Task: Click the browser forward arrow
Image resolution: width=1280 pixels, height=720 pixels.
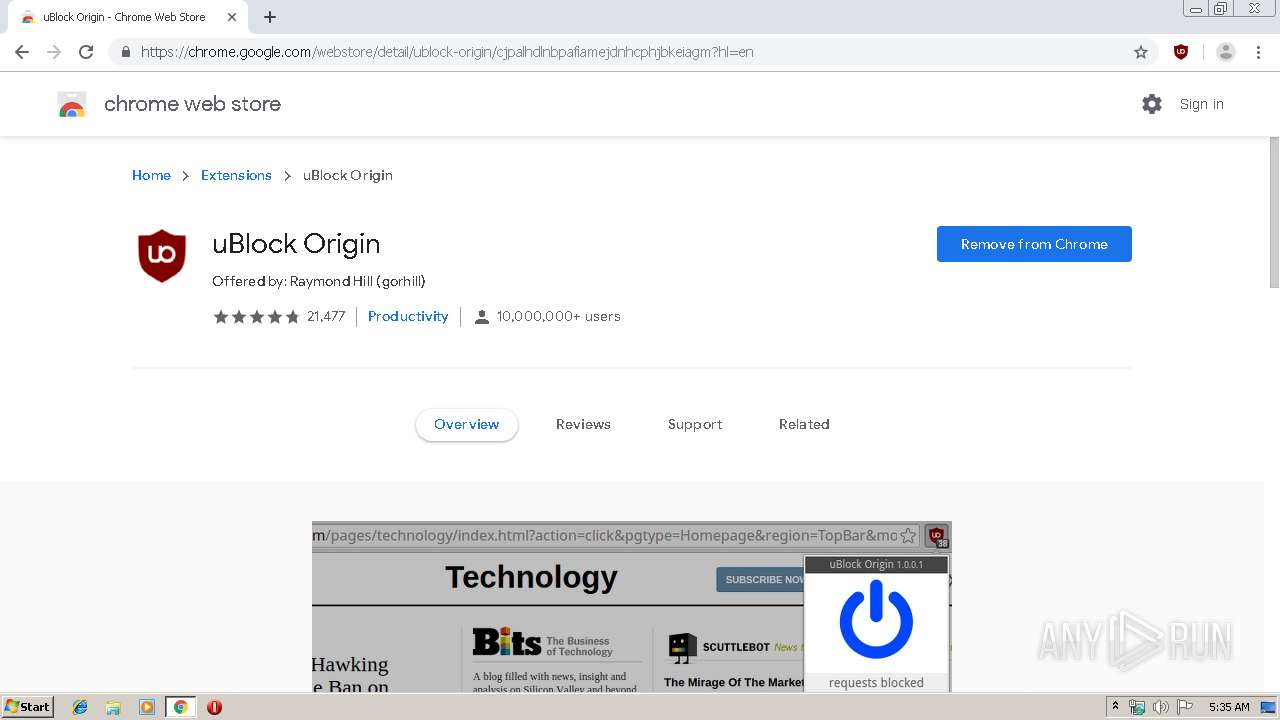Action: tap(54, 52)
